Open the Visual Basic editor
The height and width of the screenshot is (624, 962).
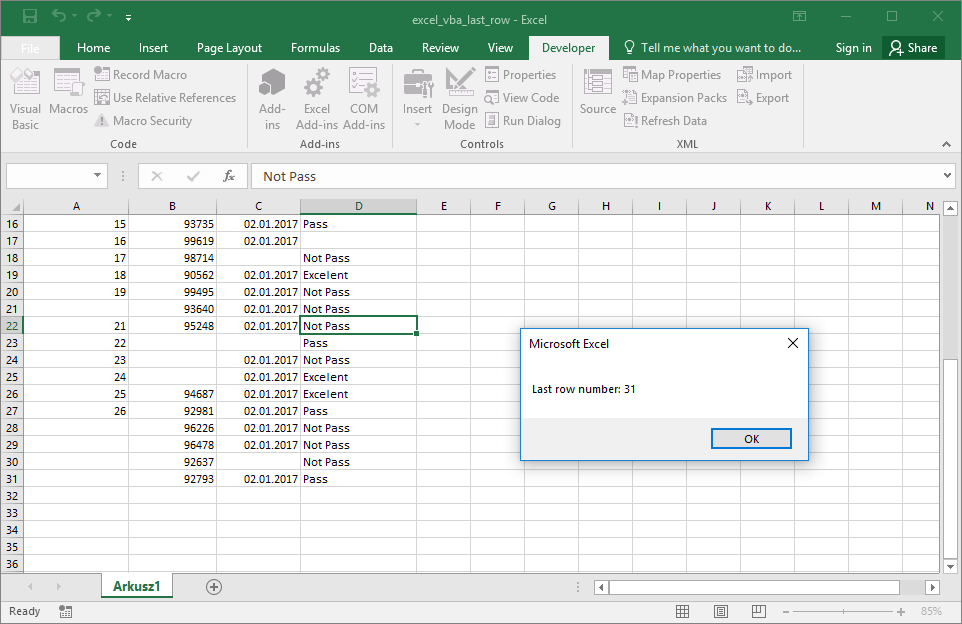(x=24, y=97)
